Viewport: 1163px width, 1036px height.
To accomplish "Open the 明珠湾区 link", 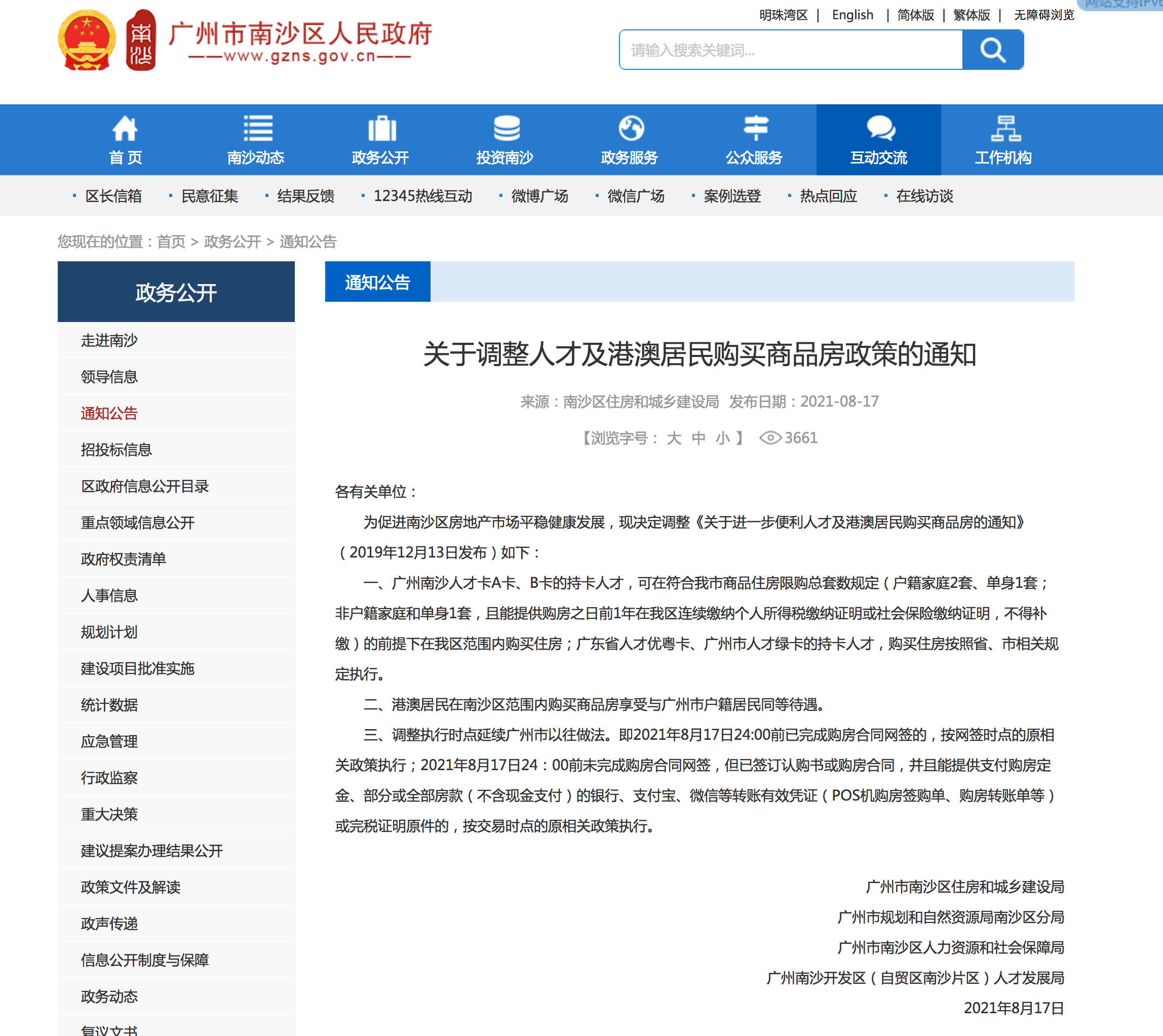I will coord(783,15).
